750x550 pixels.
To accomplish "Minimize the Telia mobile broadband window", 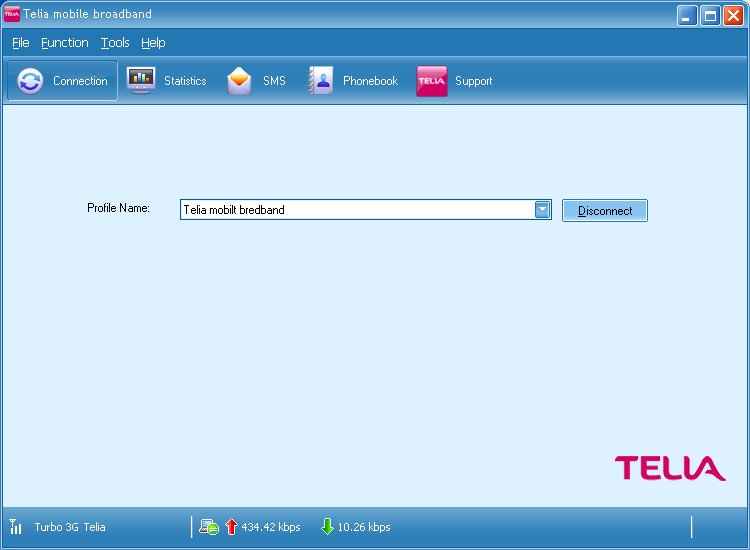I will coord(687,16).
